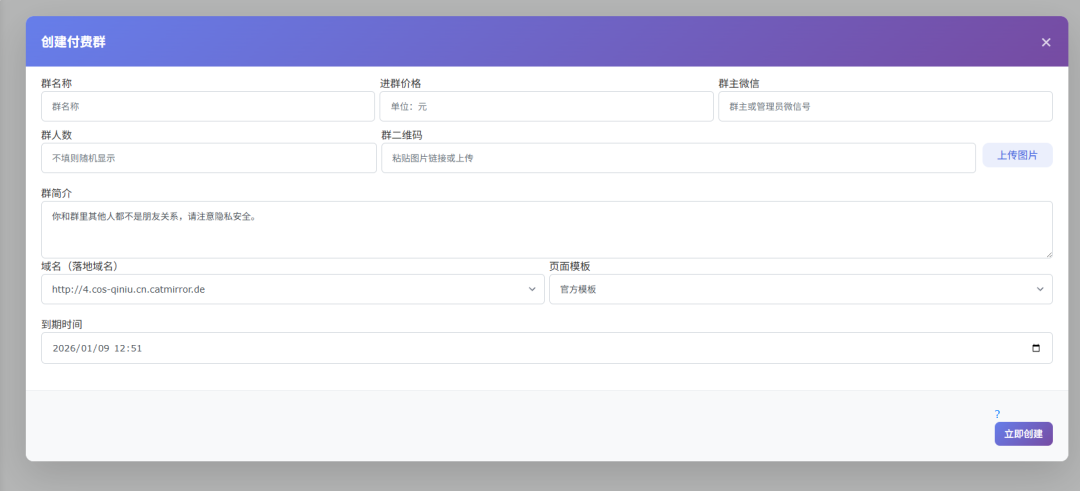Select the minutes 51 in expiry time
This screenshot has height=491, width=1080.
pyautogui.click(x=136, y=348)
